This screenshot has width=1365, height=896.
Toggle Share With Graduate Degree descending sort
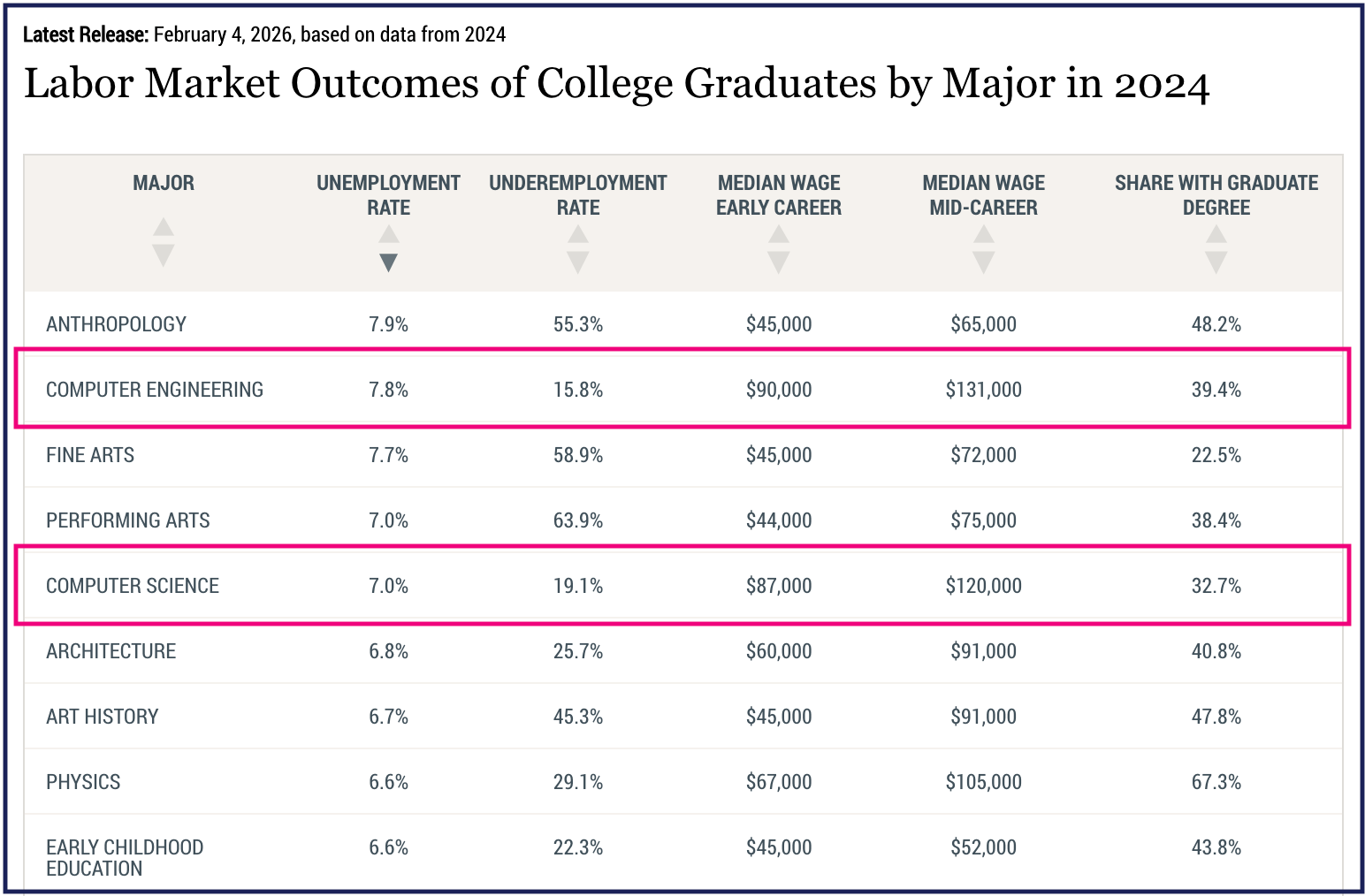[x=1216, y=262]
